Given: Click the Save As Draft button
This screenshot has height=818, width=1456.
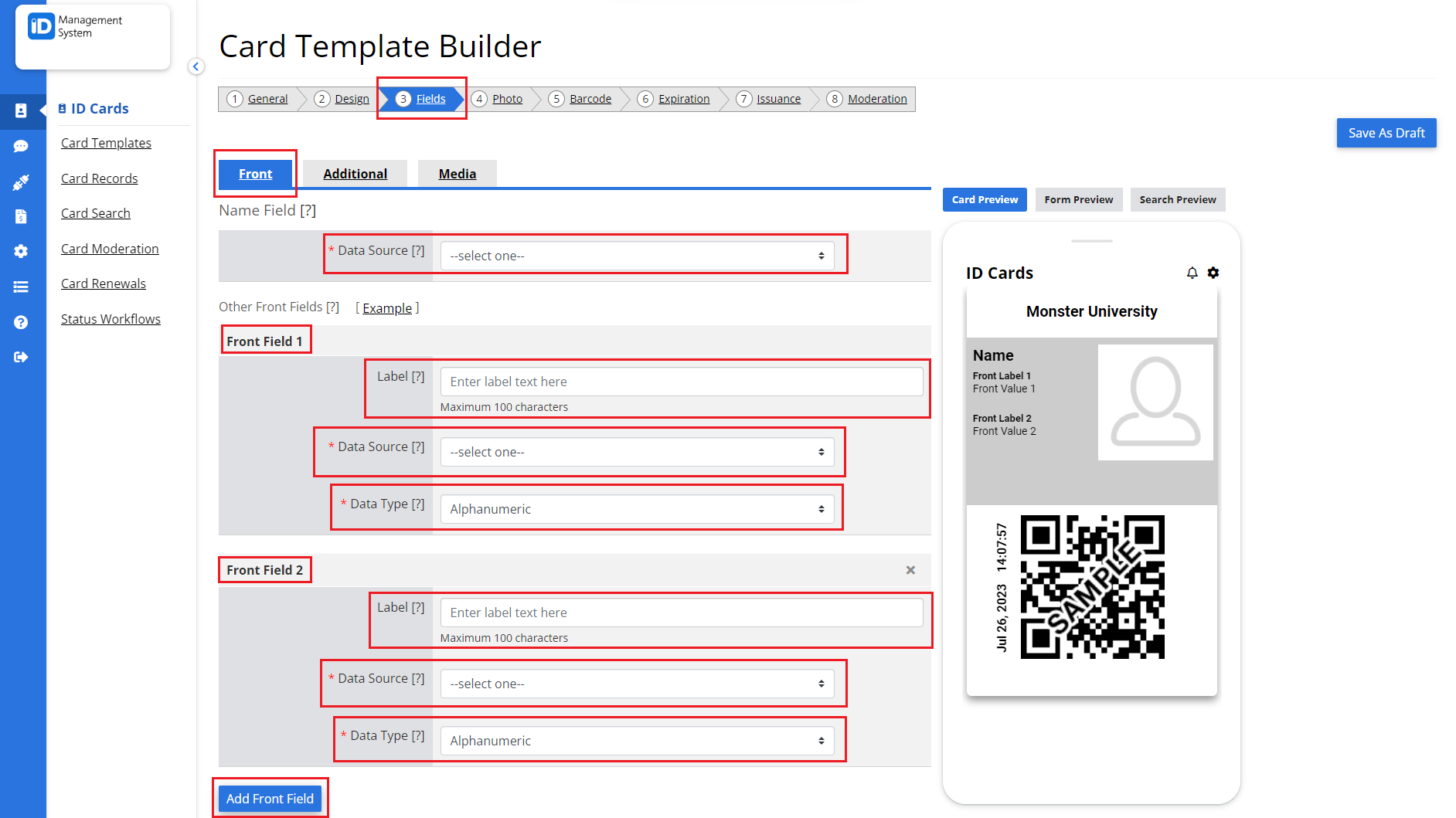Looking at the screenshot, I should point(1386,133).
